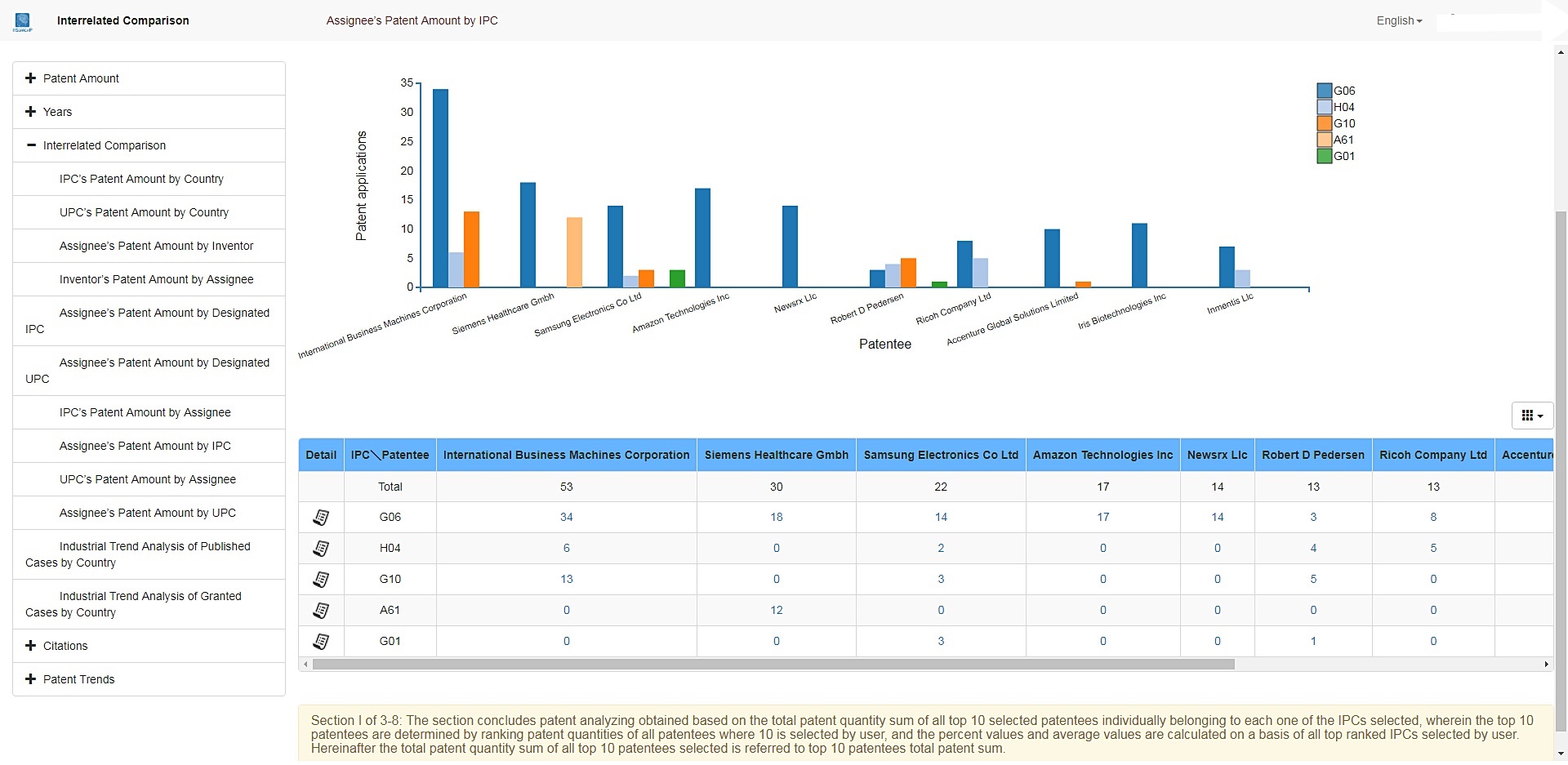Viewport: 1568px width, 765px height.
Task: Open detail icon for G01 row
Action: click(x=321, y=642)
